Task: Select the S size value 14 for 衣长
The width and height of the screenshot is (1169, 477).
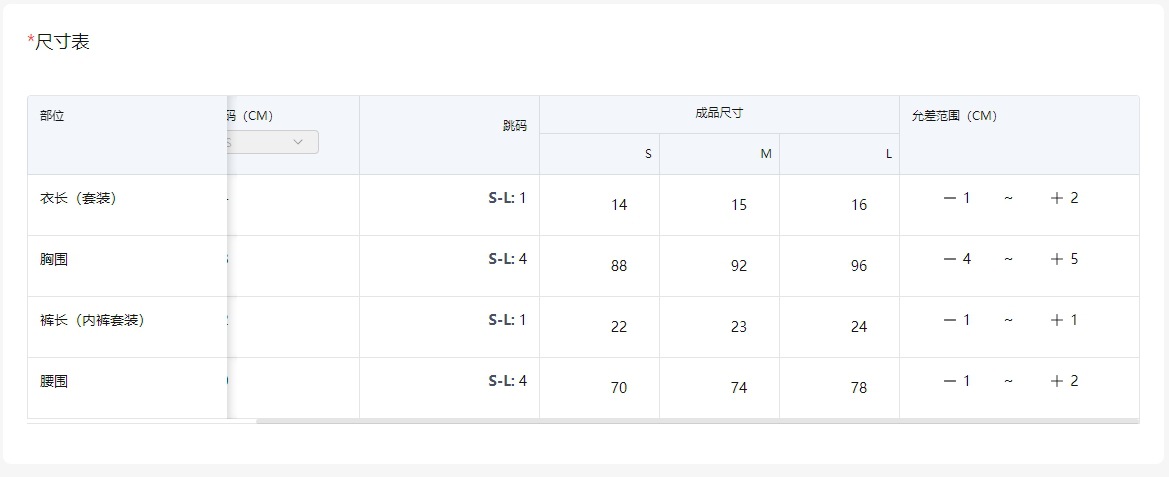Action: (x=619, y=205)
